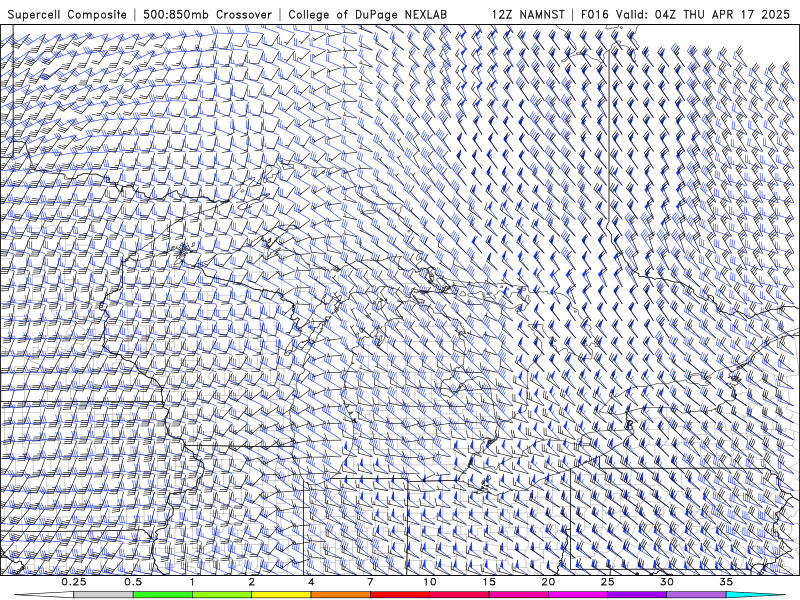
Task: Click the magenta 20–25 colorbar segment
Action: click(x=578, y=595)
